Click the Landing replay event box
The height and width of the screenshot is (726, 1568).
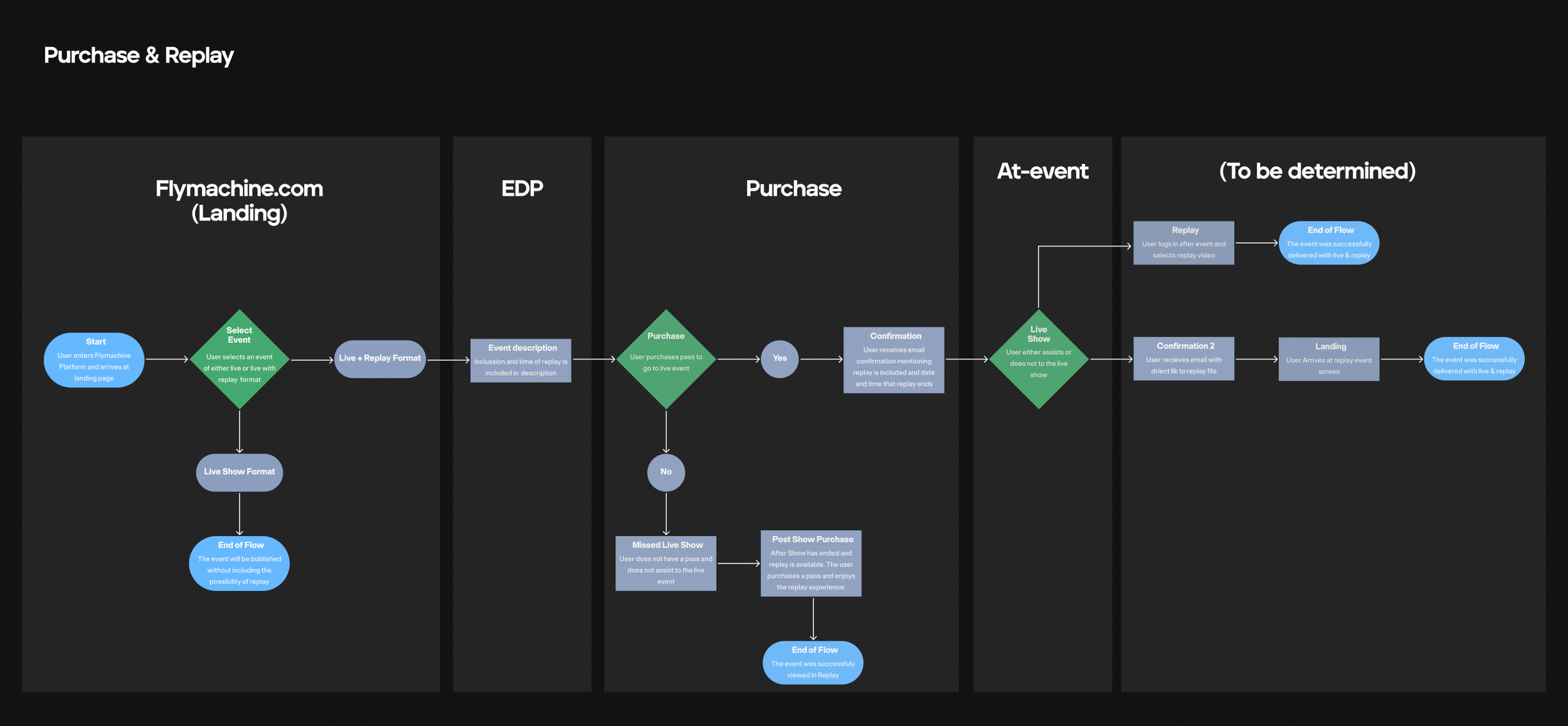point(1328,359)
